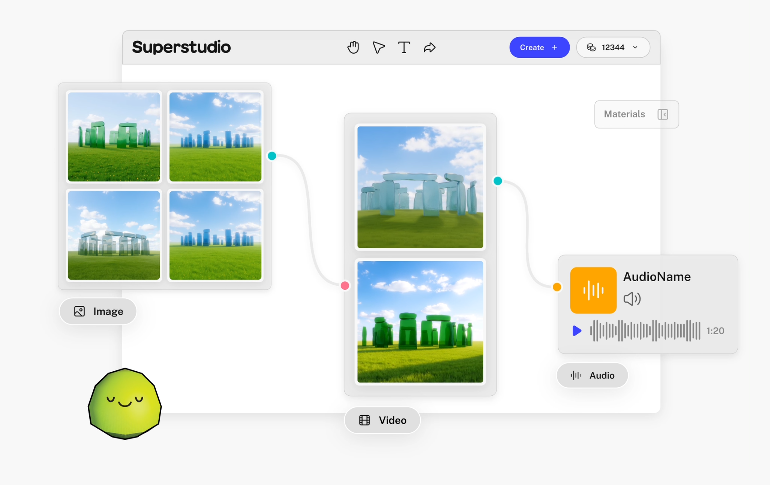Viewport: 770px width, 485px height.
Task: Select the bottom-left glass Stonehenge image
Action: pos(114,235)
